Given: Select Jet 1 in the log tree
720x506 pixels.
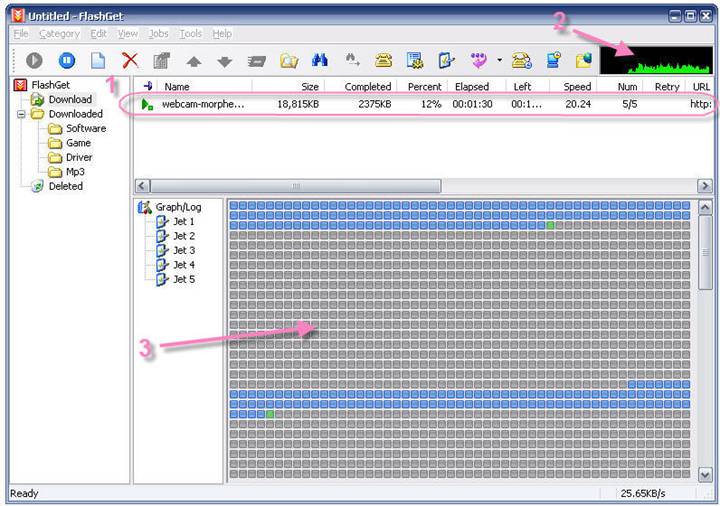Looking at the screenshot, I should click(x=184, y=221).
